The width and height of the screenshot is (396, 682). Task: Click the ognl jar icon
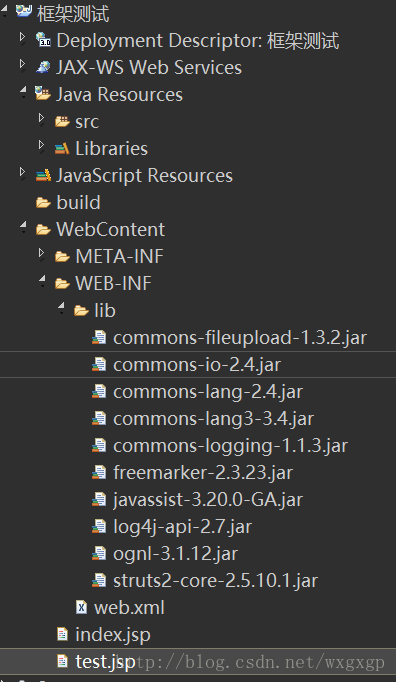pyautogui.click(x=99, y=553)
